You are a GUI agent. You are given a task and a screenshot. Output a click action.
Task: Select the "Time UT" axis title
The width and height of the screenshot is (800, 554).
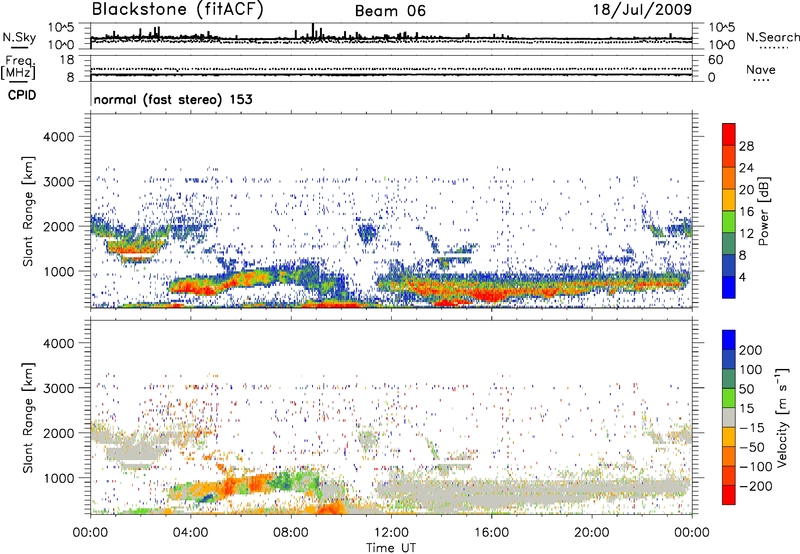click(391, 548)
